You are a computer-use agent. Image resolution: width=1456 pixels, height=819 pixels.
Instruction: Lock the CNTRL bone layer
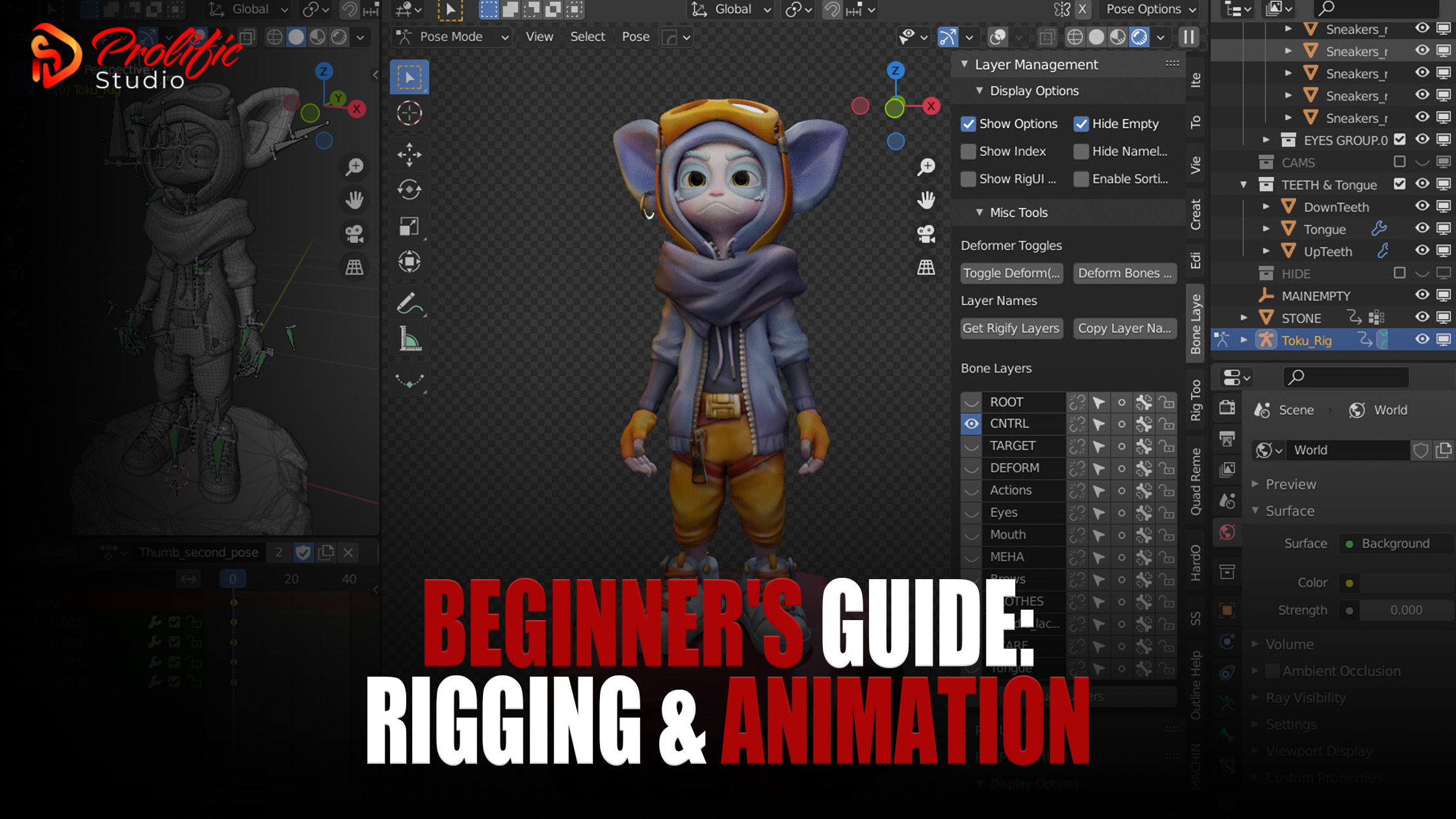(x=1167, y=424)
